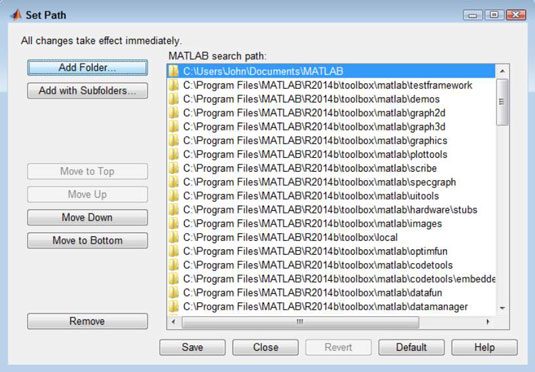Click folder icon of the plottools path
This screenshot has width=535, height=372.
[x=174, y=154]
